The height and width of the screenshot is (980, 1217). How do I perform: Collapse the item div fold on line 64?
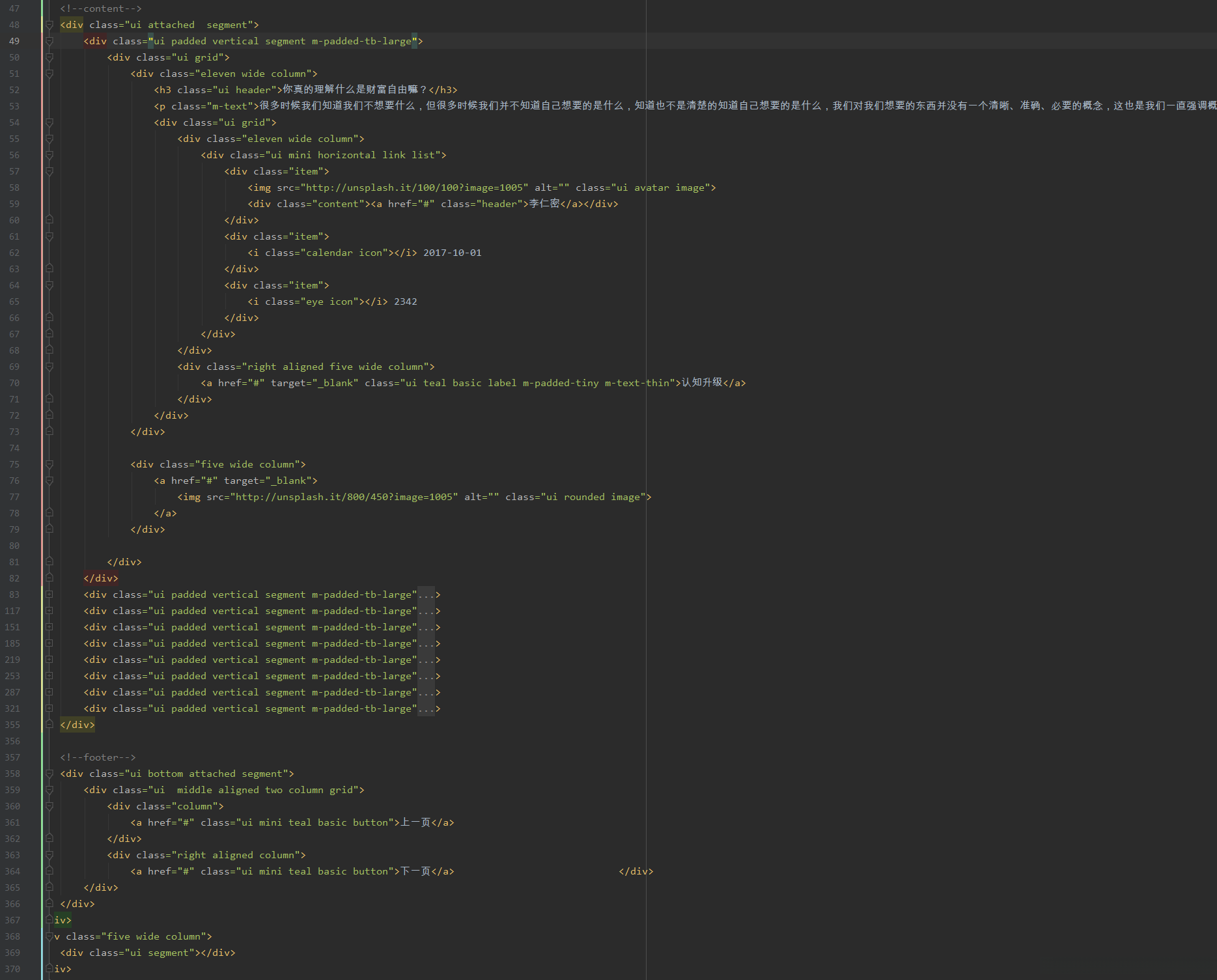pyautogui.click(x=49, y=285)
